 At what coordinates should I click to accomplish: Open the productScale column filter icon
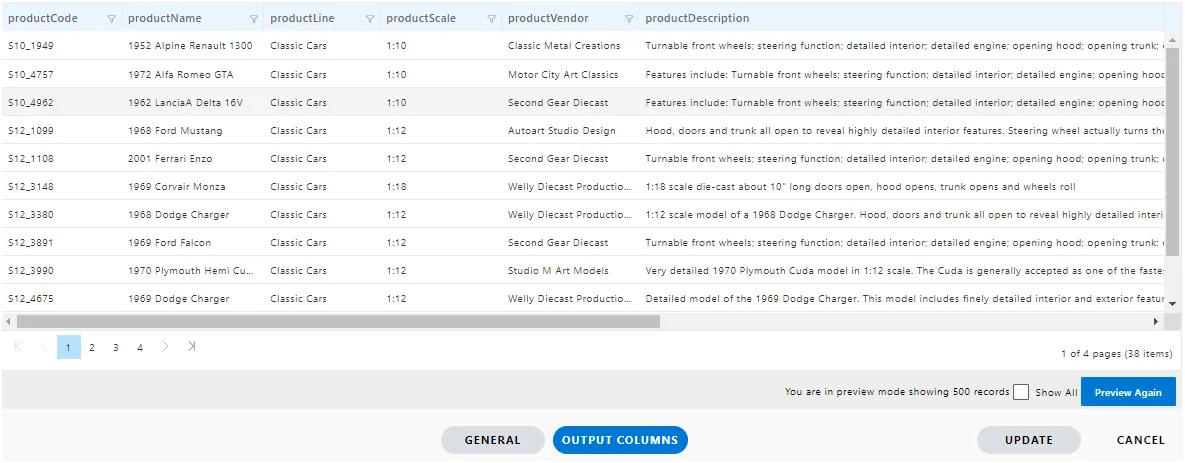[491, 19]
